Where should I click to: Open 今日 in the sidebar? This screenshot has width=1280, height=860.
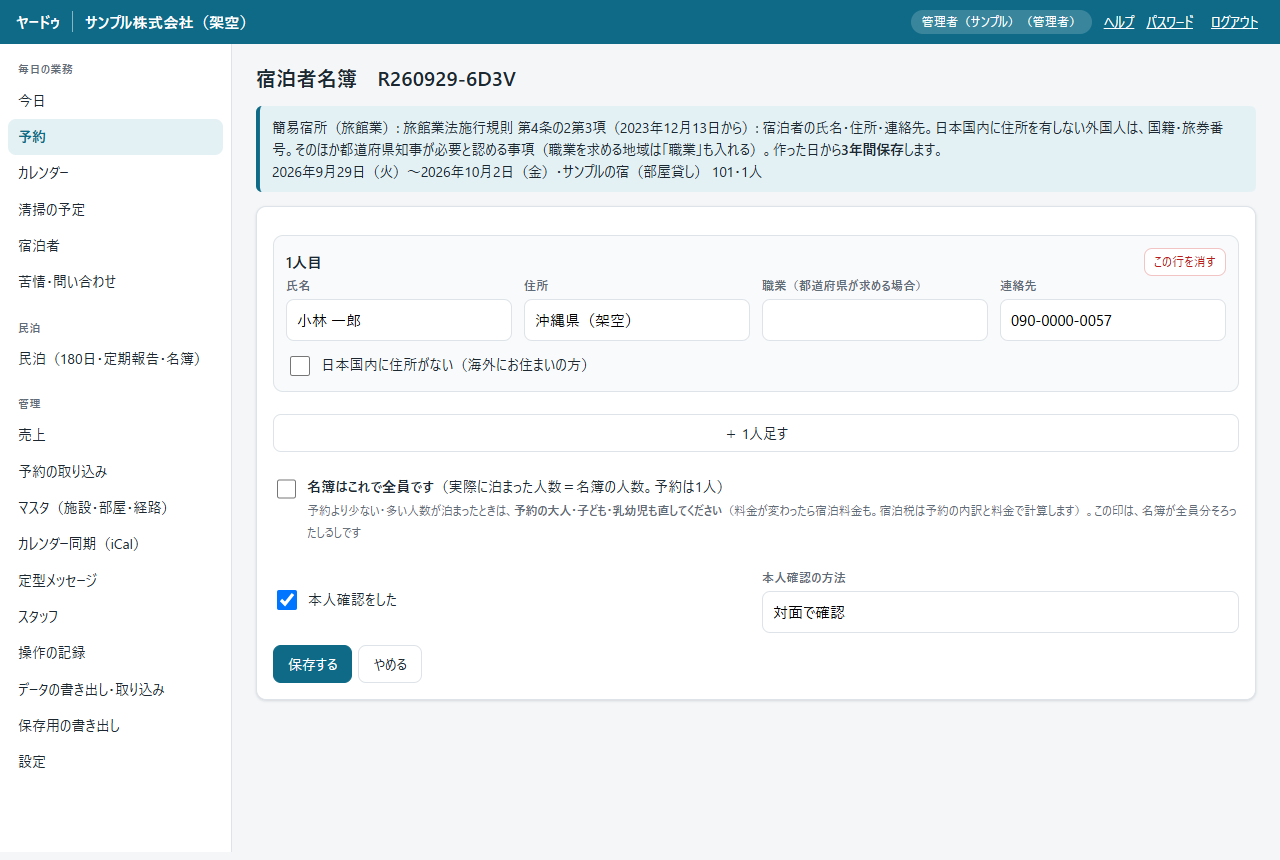pos(115,101)
